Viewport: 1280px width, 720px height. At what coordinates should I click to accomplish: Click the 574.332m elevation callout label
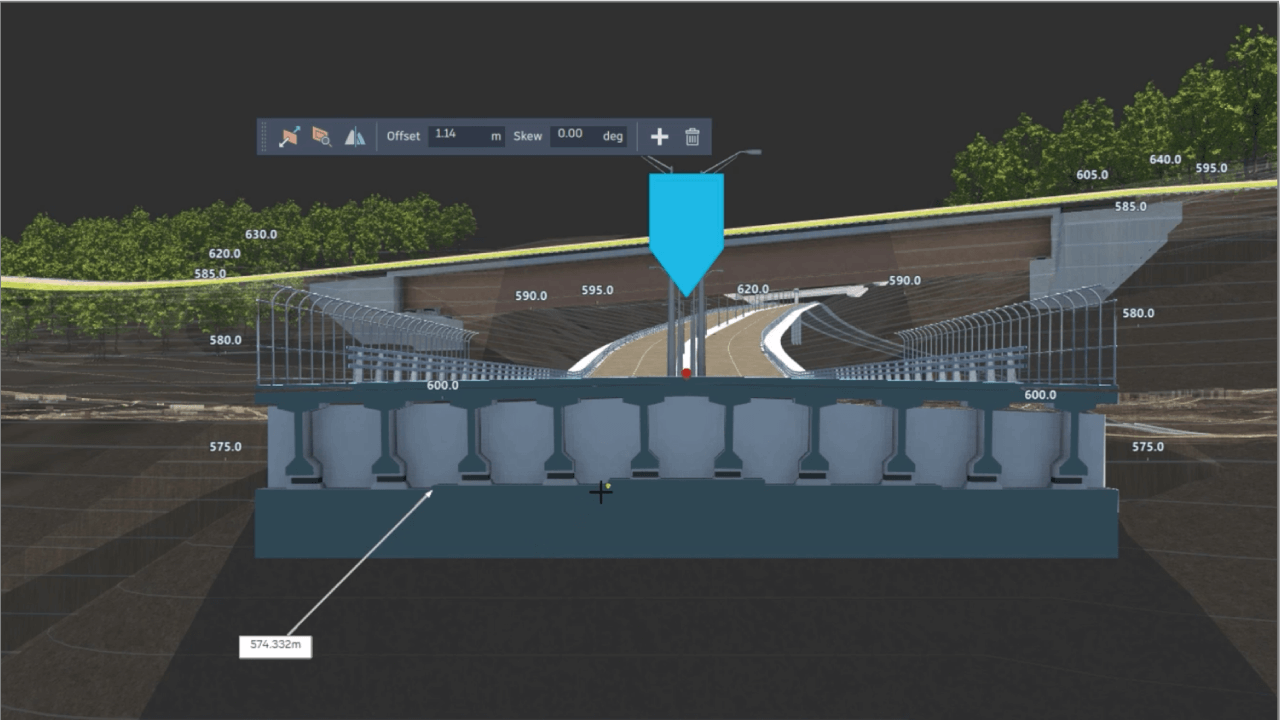pos(275,645)
